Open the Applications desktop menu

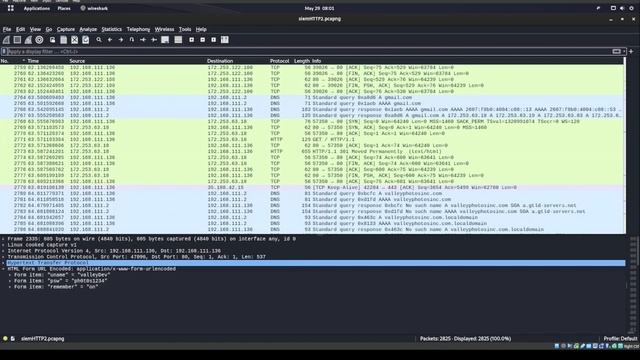[36, 8]
